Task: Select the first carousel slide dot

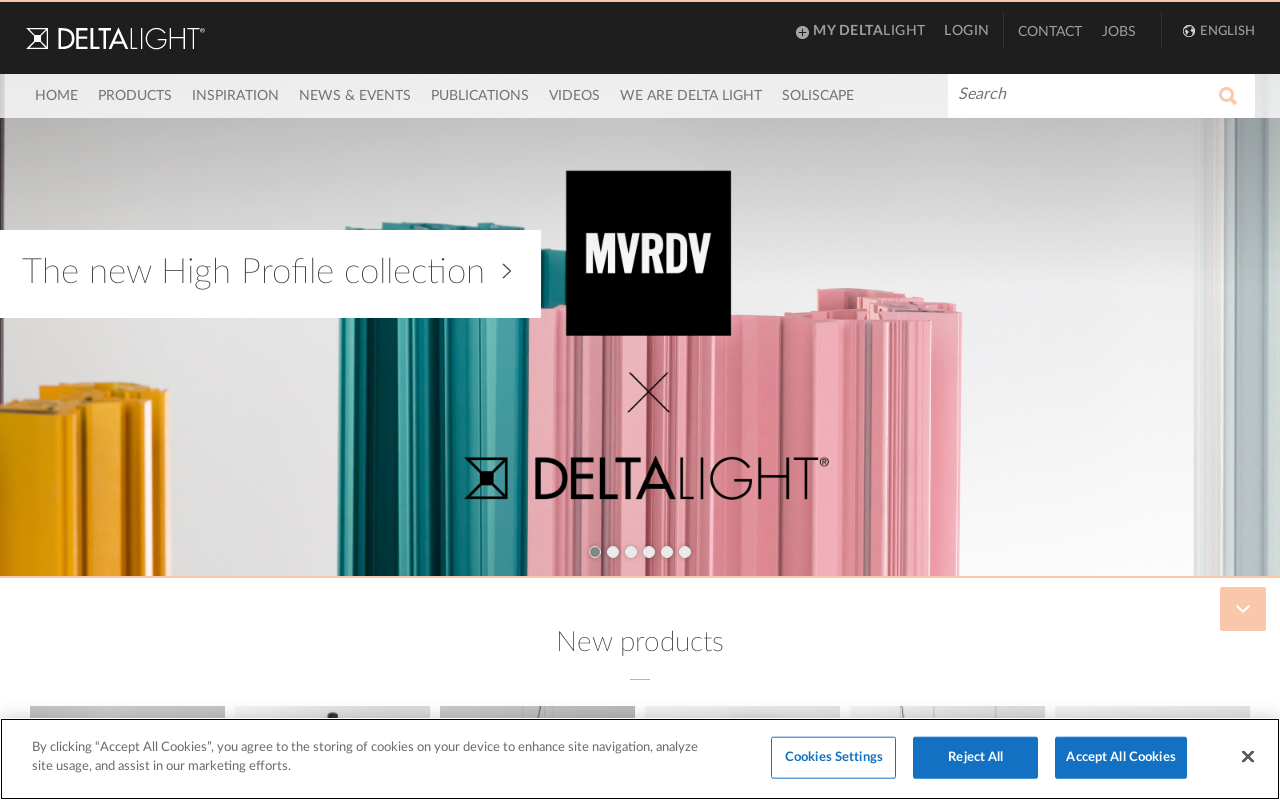Action: [595, 552]
